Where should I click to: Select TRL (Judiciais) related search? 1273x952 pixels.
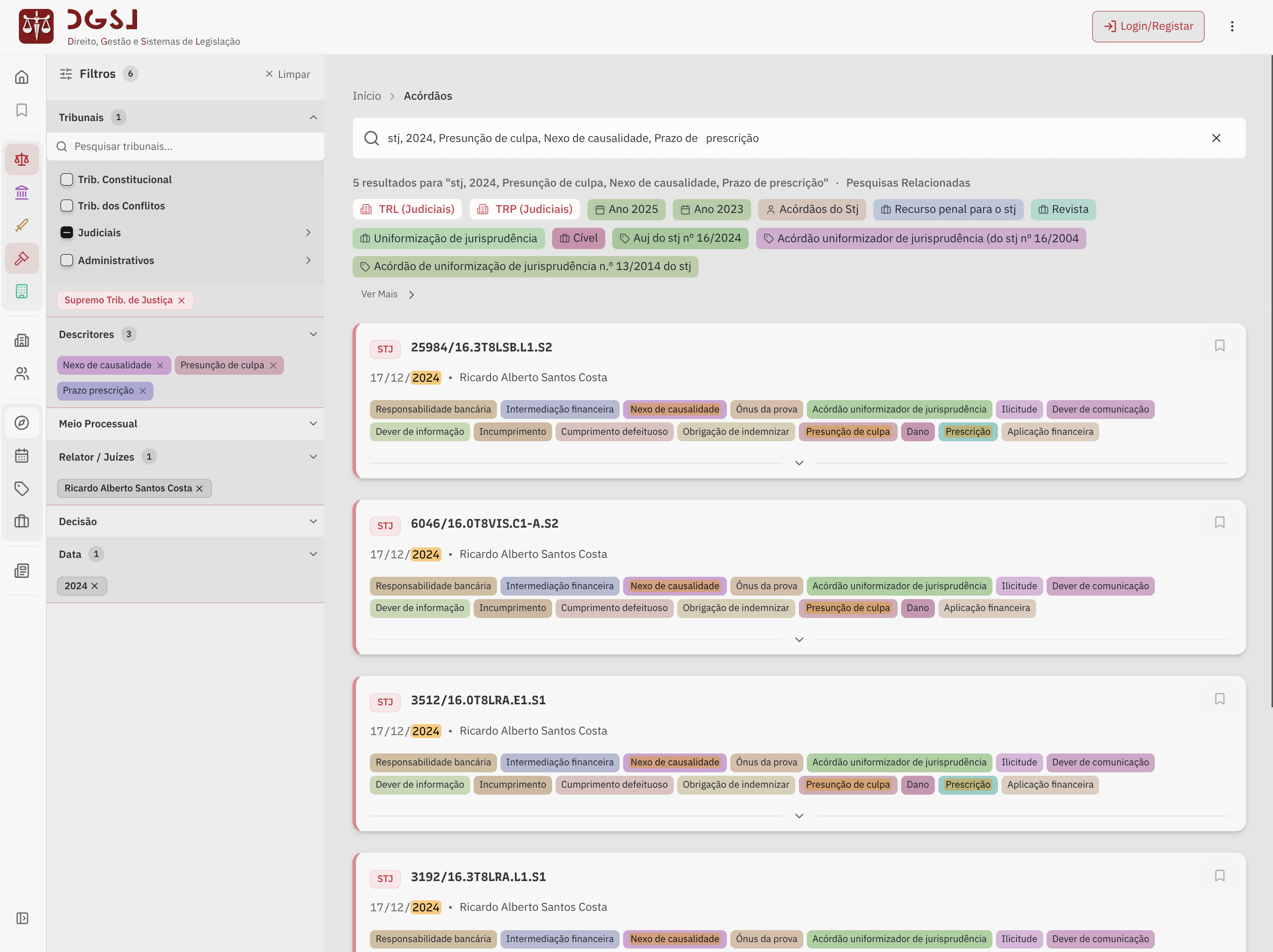[x=408, y=209]
